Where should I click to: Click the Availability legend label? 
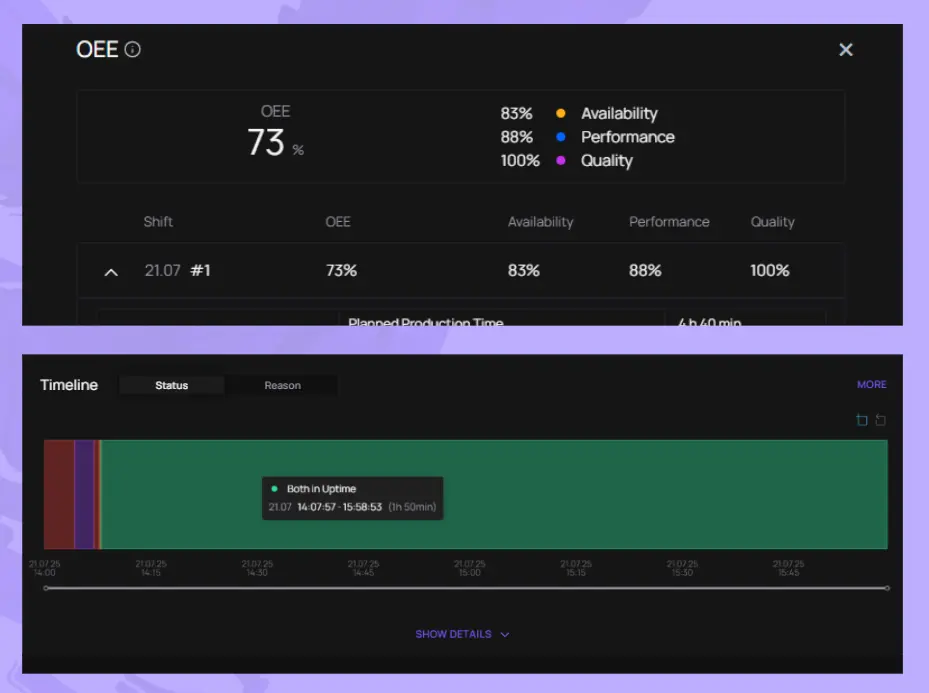coord(619,114)
